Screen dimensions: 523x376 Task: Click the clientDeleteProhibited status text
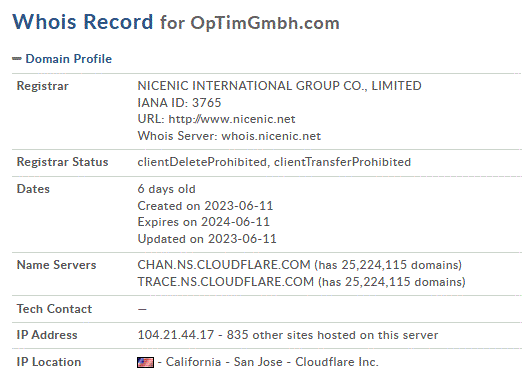click(x=202, y=162)
